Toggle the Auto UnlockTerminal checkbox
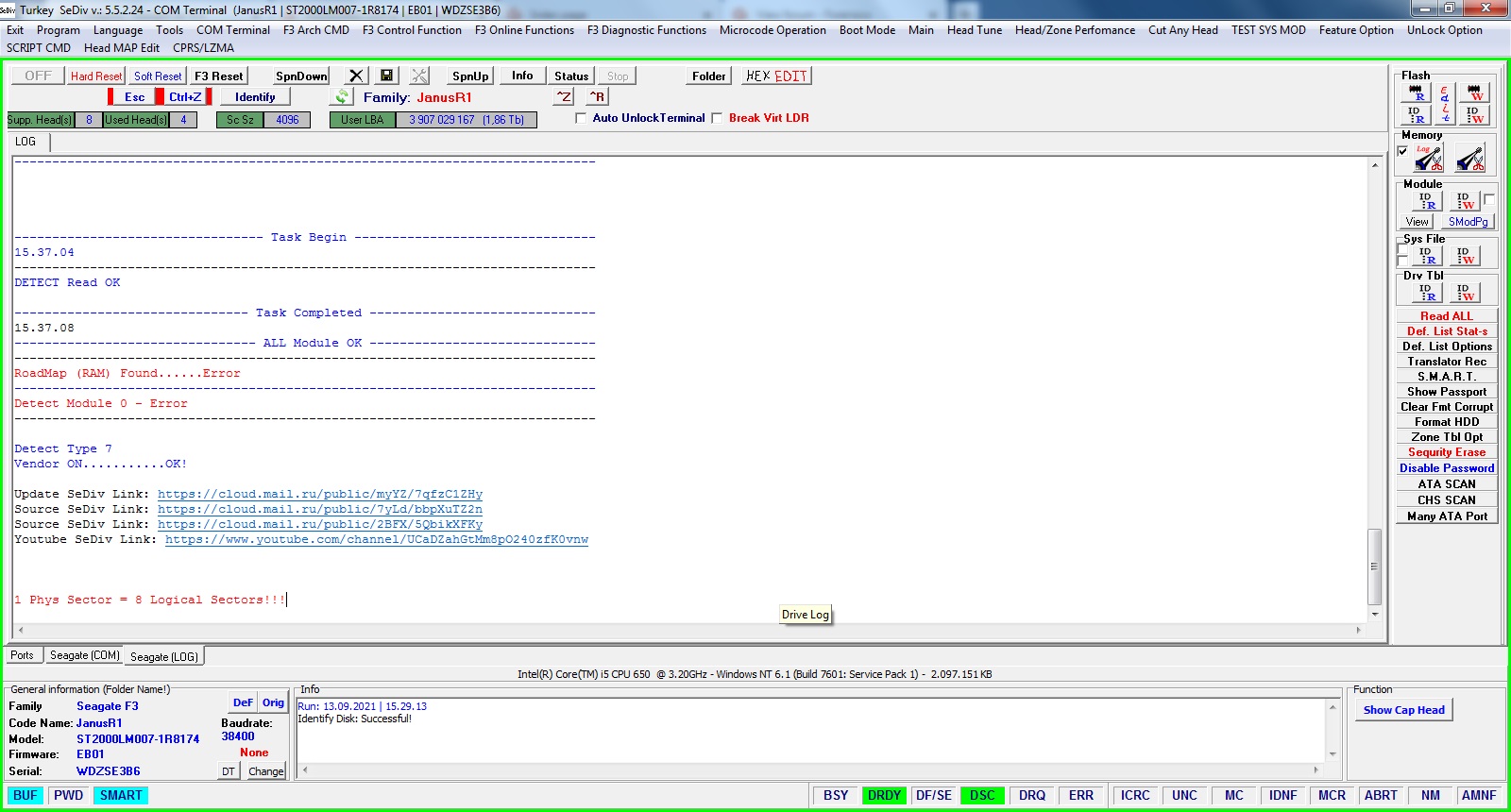Image resolution: width=1511 pixels, height=812 pixels. (x=581, y=118)
